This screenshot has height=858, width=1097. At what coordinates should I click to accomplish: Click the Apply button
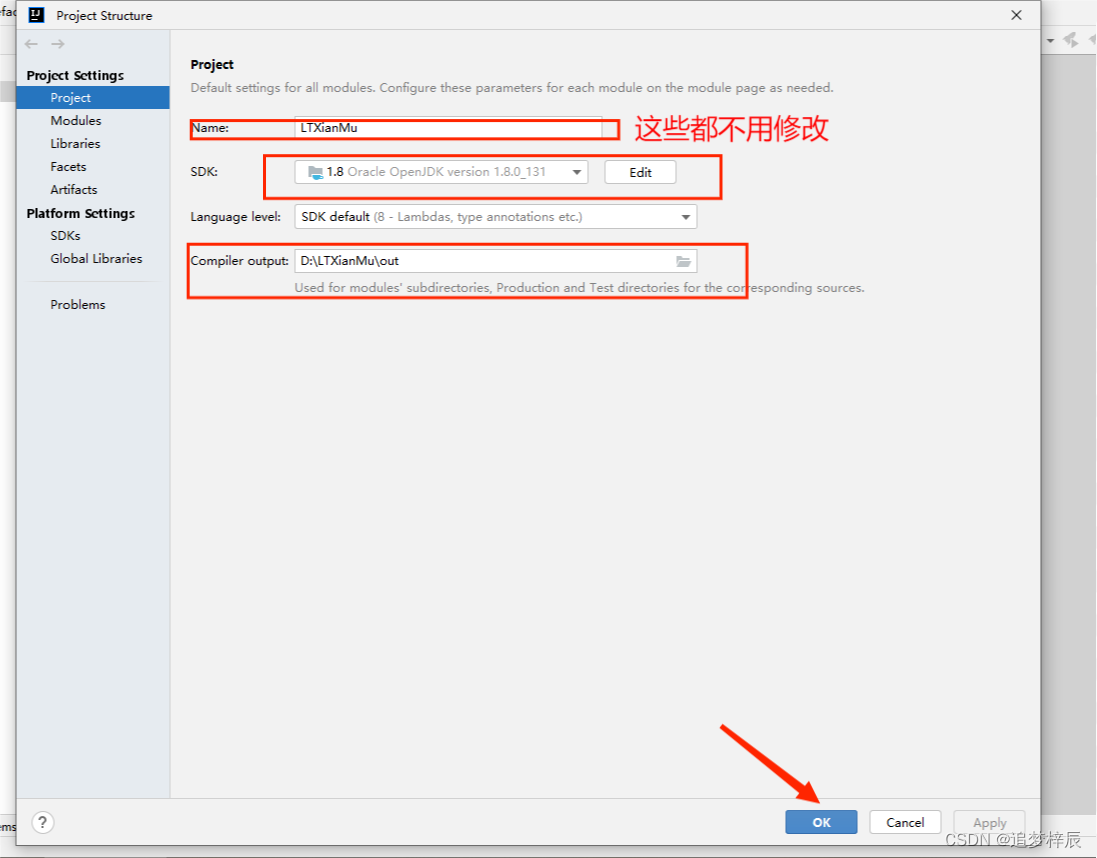(989, 822)
